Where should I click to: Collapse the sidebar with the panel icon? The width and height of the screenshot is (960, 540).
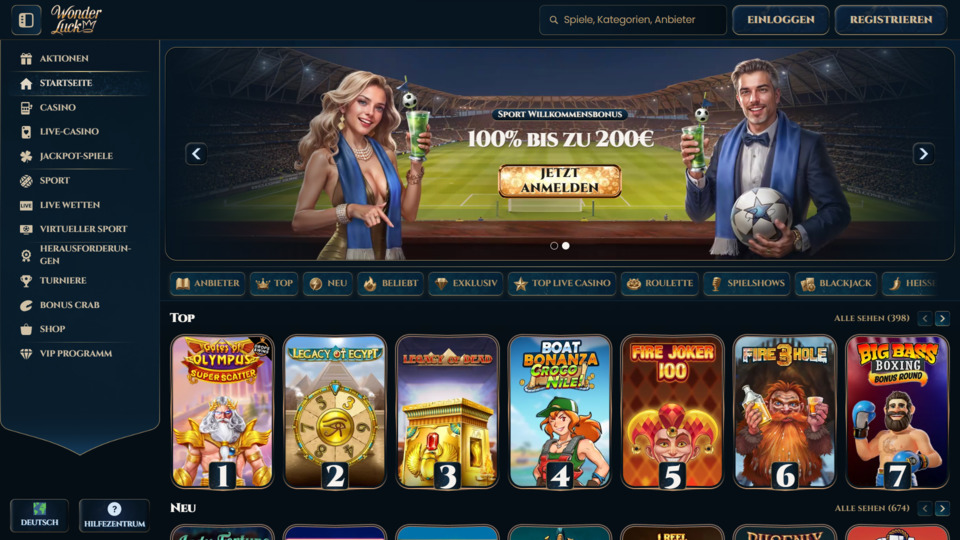[26, 20]
